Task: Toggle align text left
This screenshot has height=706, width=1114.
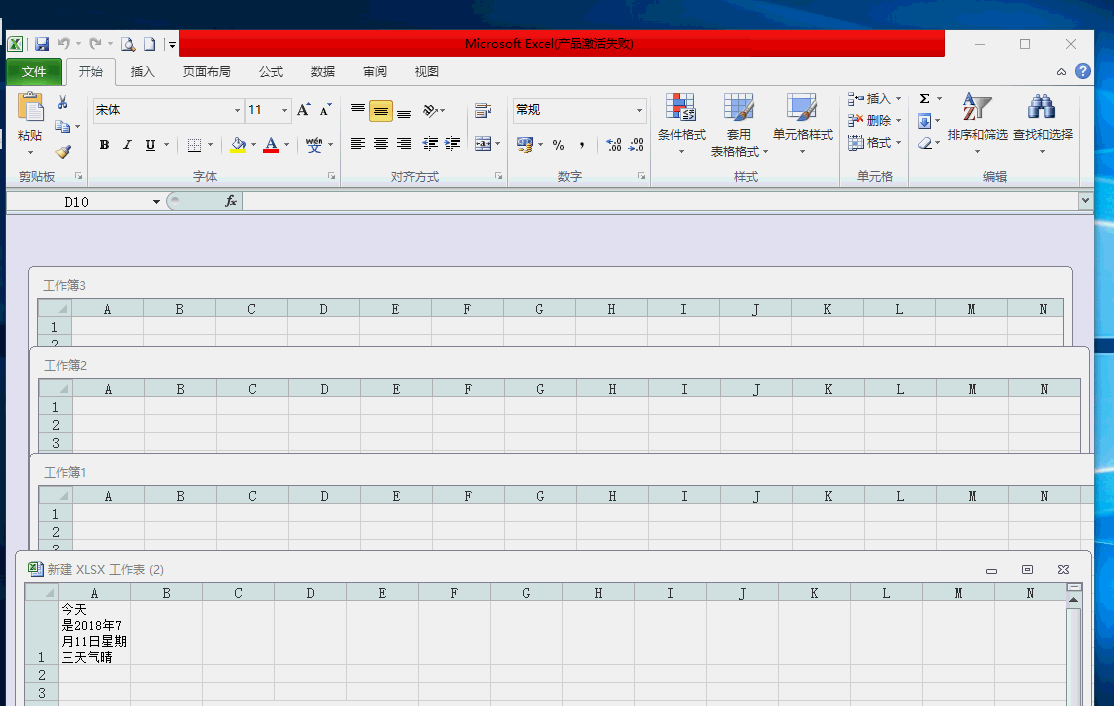Action: (x=358, y=143)
